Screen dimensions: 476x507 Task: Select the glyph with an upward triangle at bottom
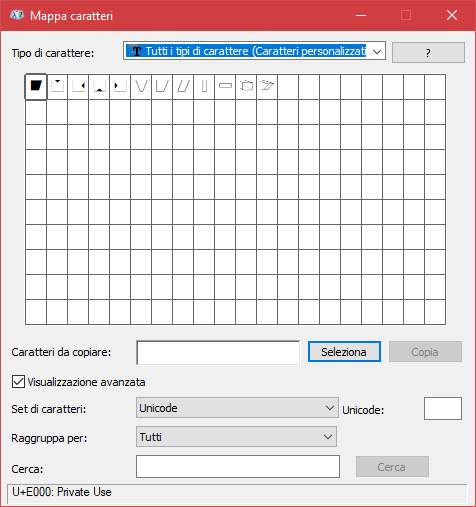pyautogui.click(x=99, y=86)
